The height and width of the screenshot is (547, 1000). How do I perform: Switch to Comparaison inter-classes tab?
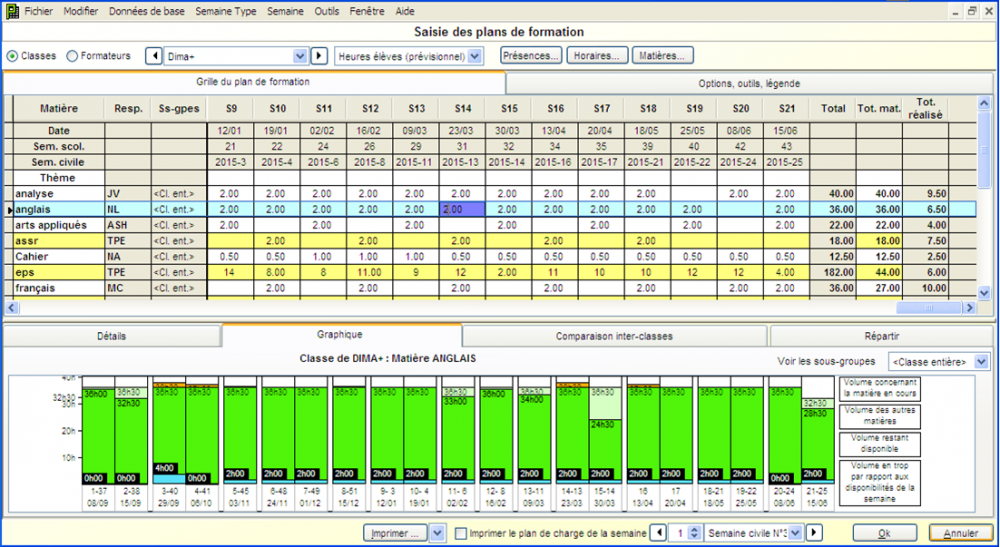tap(614, 336)
